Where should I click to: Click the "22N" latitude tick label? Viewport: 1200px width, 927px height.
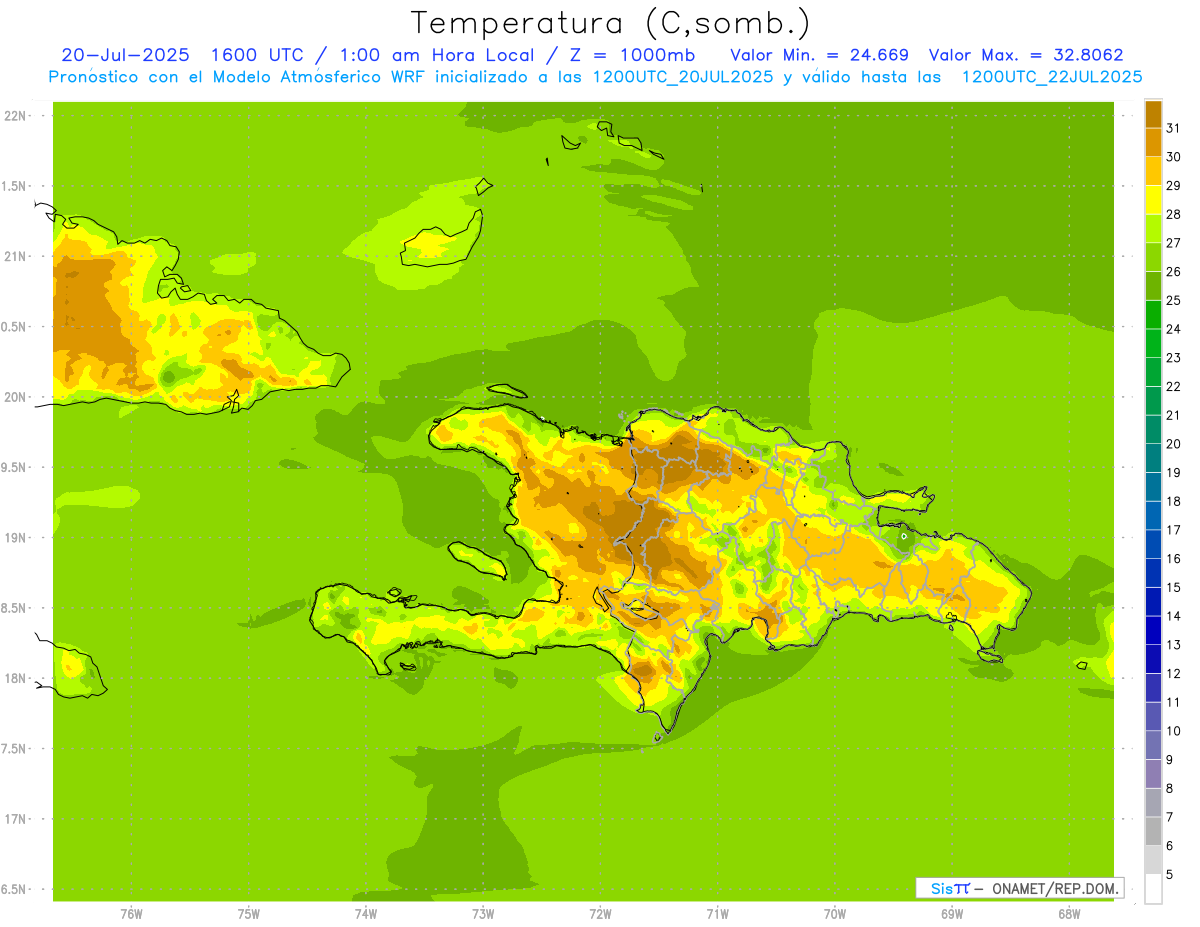click(x=15, y=116)
